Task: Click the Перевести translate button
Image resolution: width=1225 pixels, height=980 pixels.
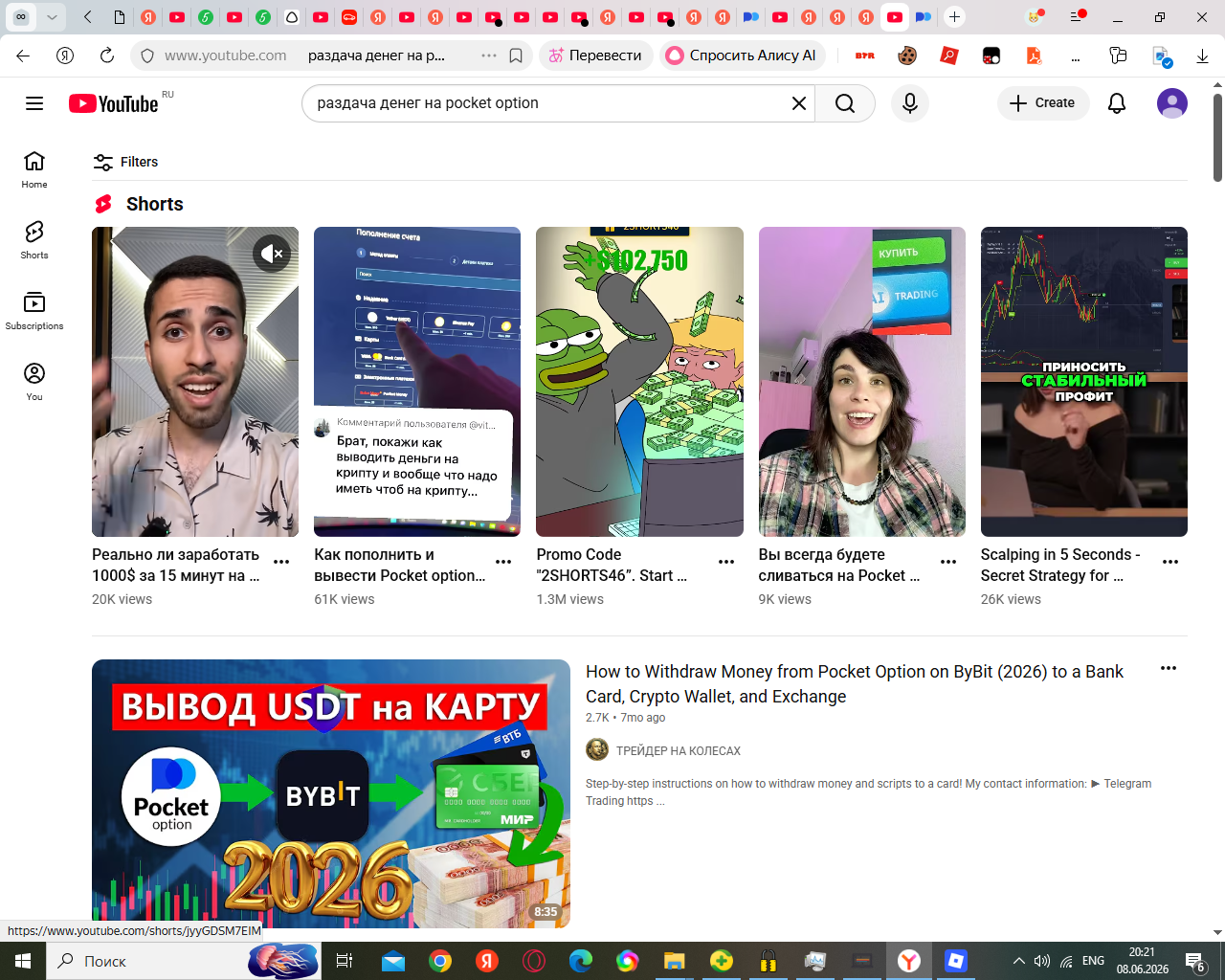Action: [x=595, y=56]
